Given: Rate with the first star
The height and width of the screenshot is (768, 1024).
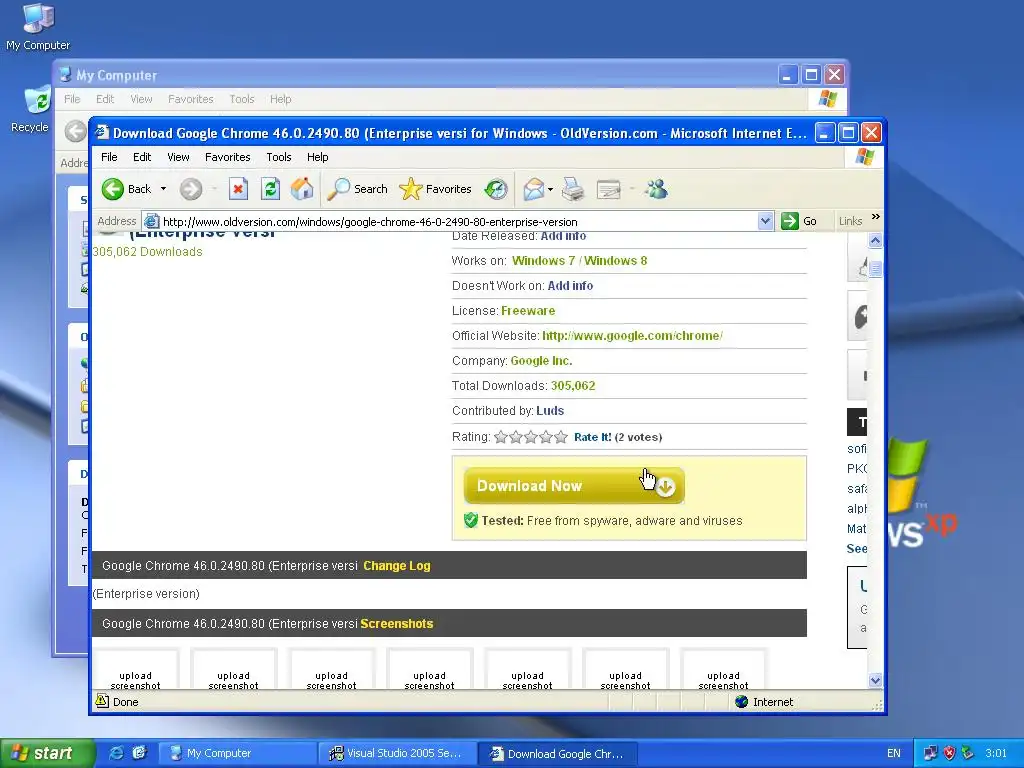Looking at the screenshot, I should pyautogui.click(x=501, y=437).
